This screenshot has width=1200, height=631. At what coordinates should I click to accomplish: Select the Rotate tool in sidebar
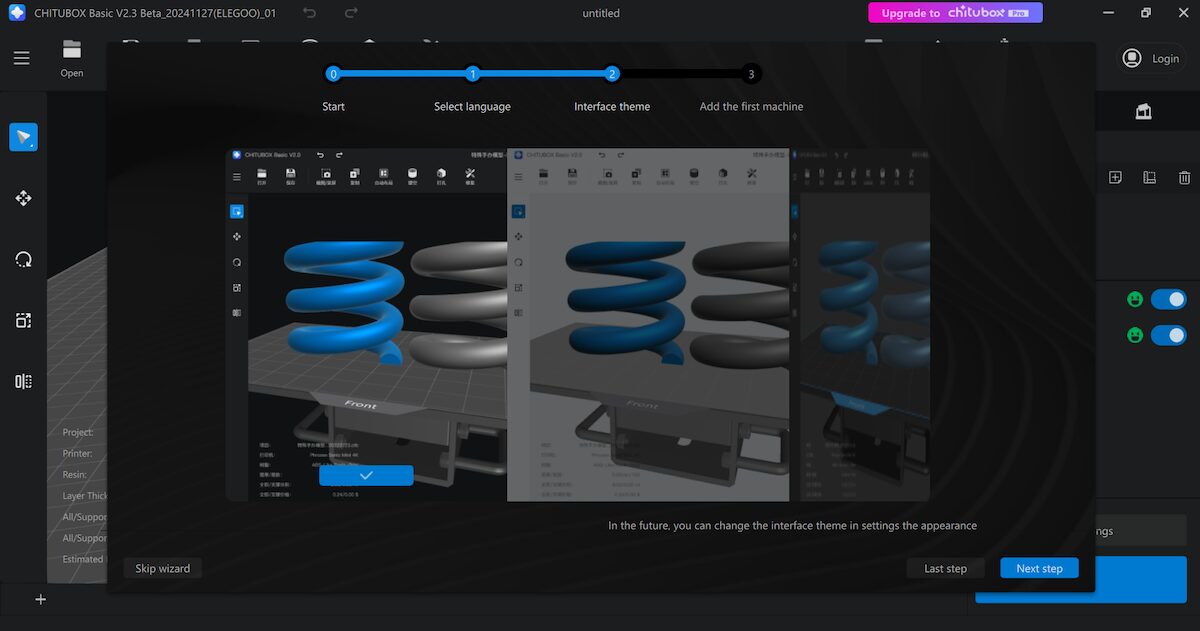[23, 260]
